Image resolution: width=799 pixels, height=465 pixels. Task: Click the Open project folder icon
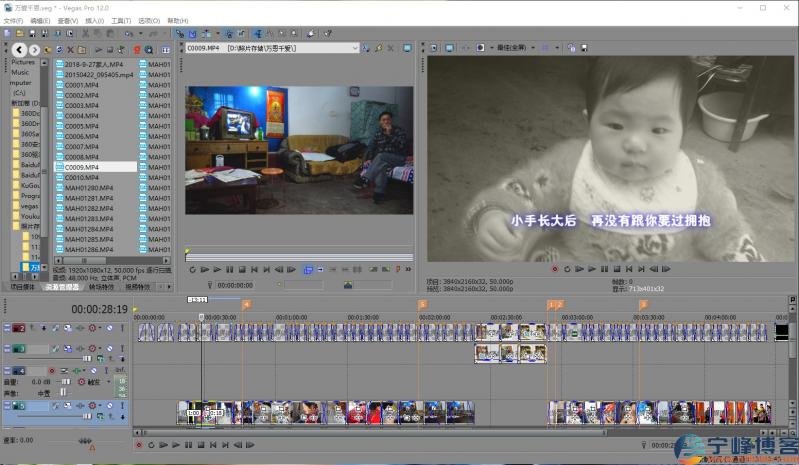coord(19,34)
